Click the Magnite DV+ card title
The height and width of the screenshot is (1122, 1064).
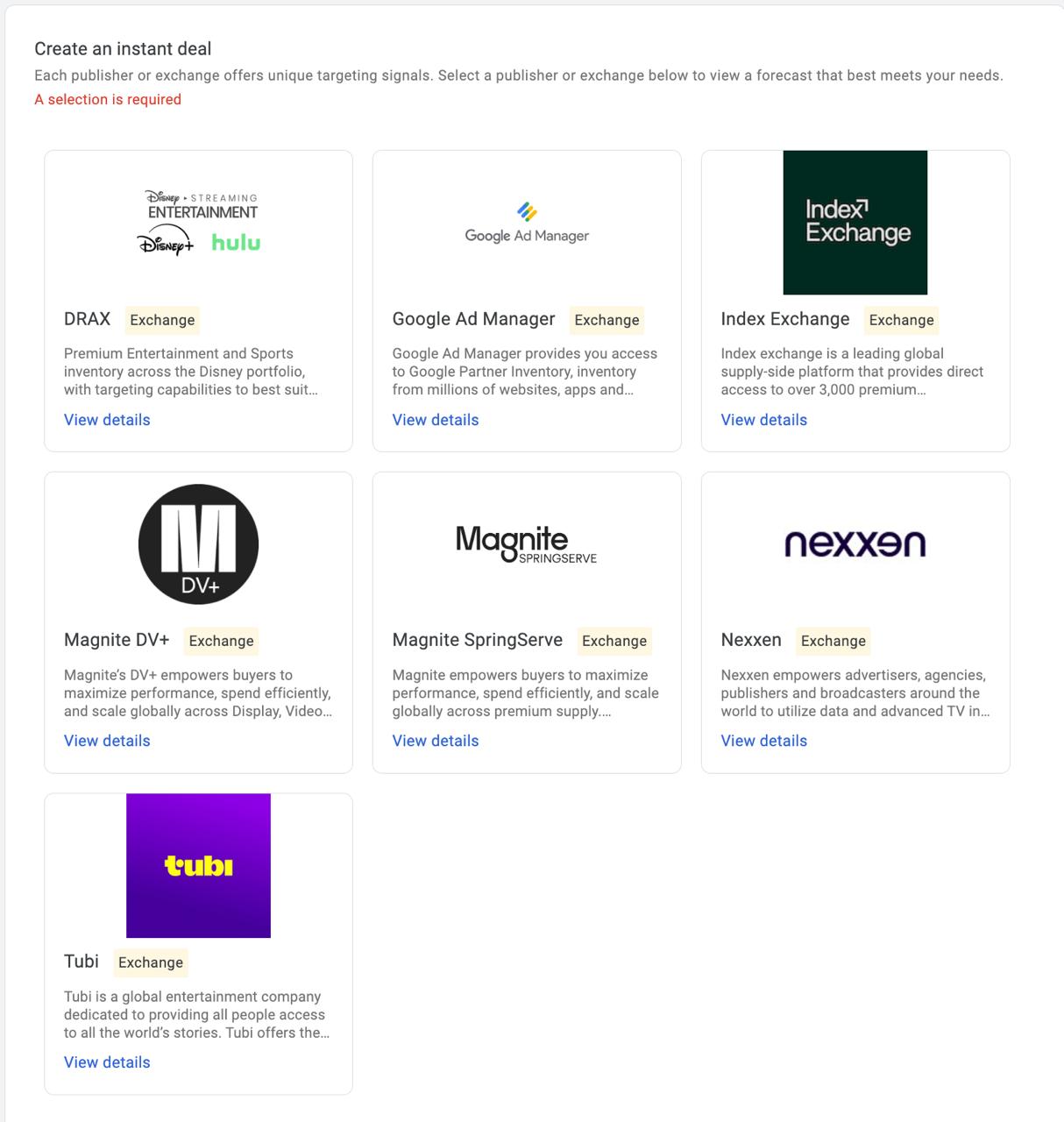pyautogui.click(x=117, y=640)
